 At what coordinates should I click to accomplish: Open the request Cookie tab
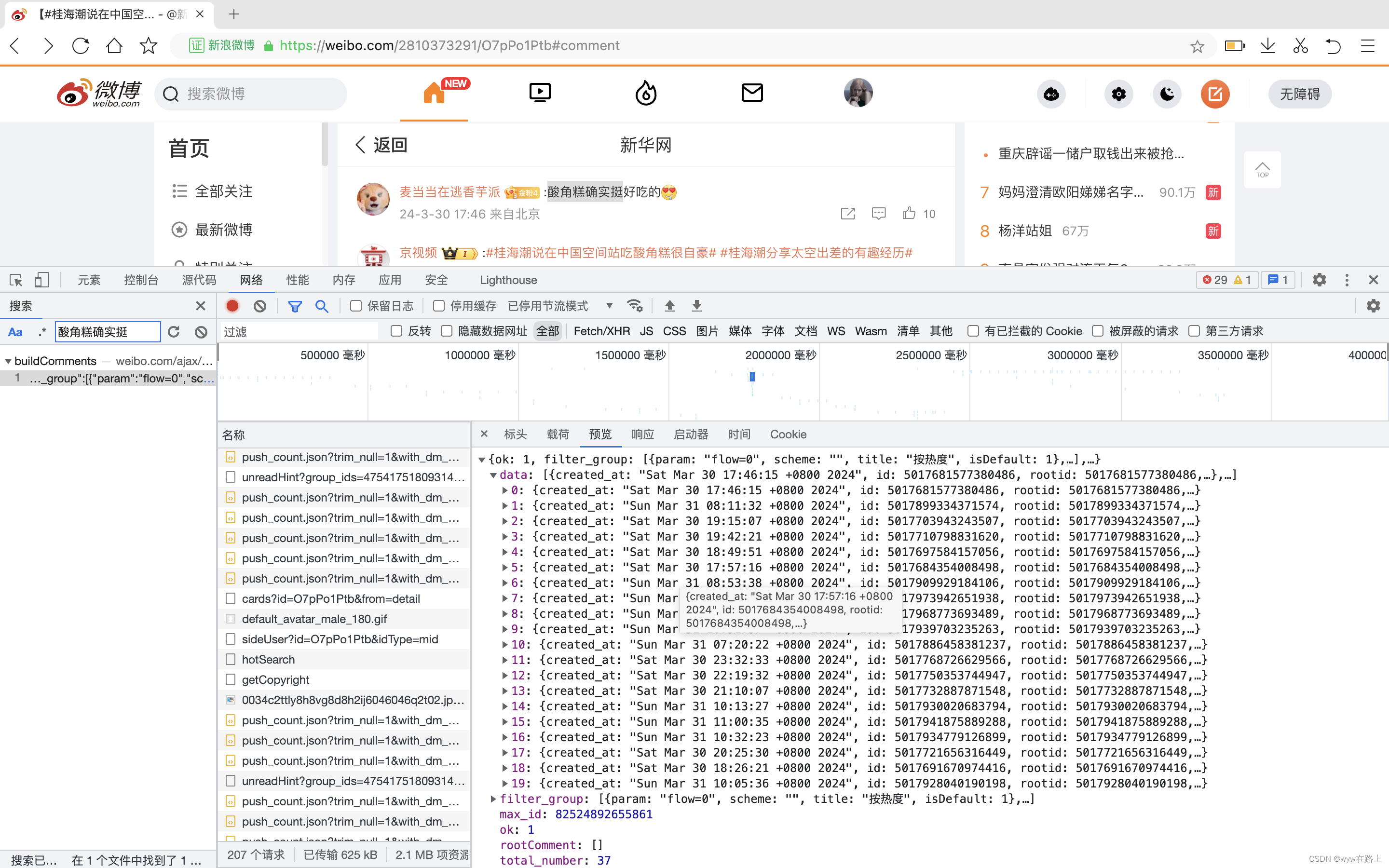point(788,434)
